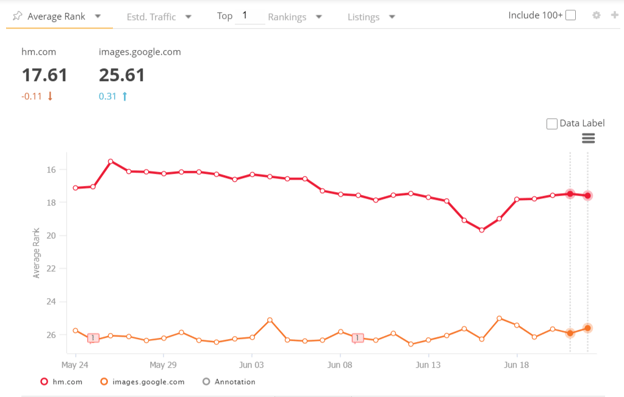Click the hm.com peak point near May 26
Viewport: 624px width, 397px height.
coord(111,161)
